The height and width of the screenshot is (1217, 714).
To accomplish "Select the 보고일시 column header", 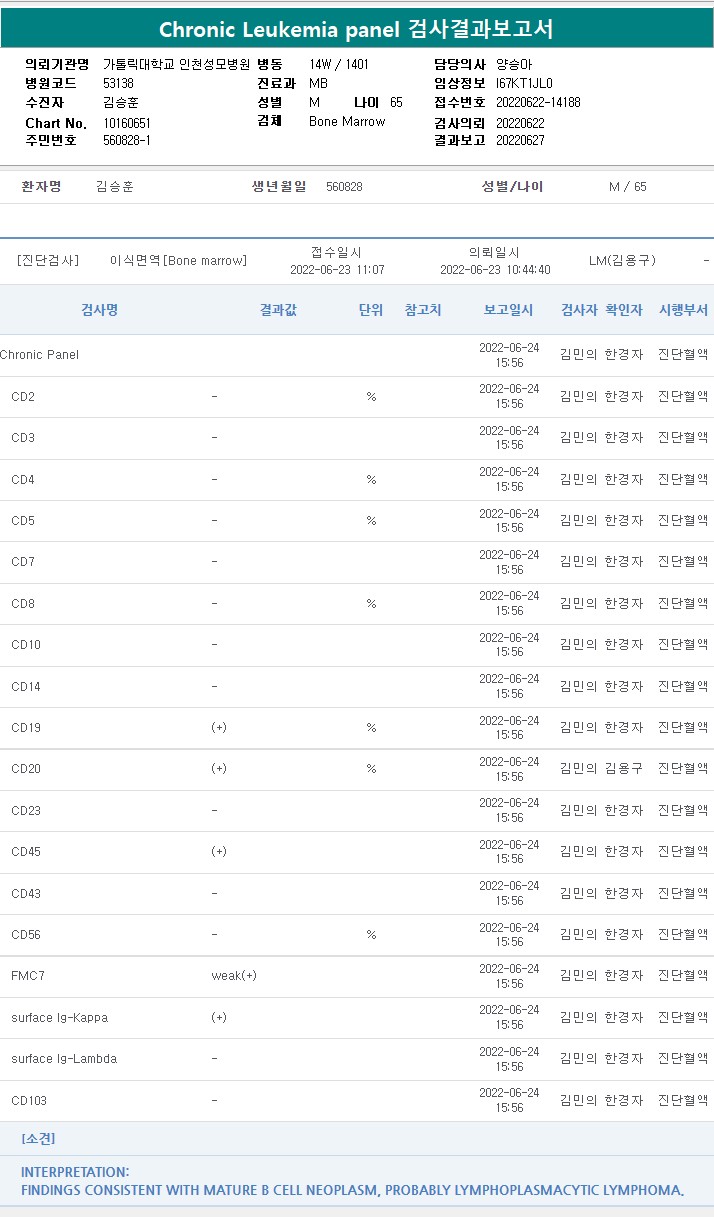I will coord(508,310).
